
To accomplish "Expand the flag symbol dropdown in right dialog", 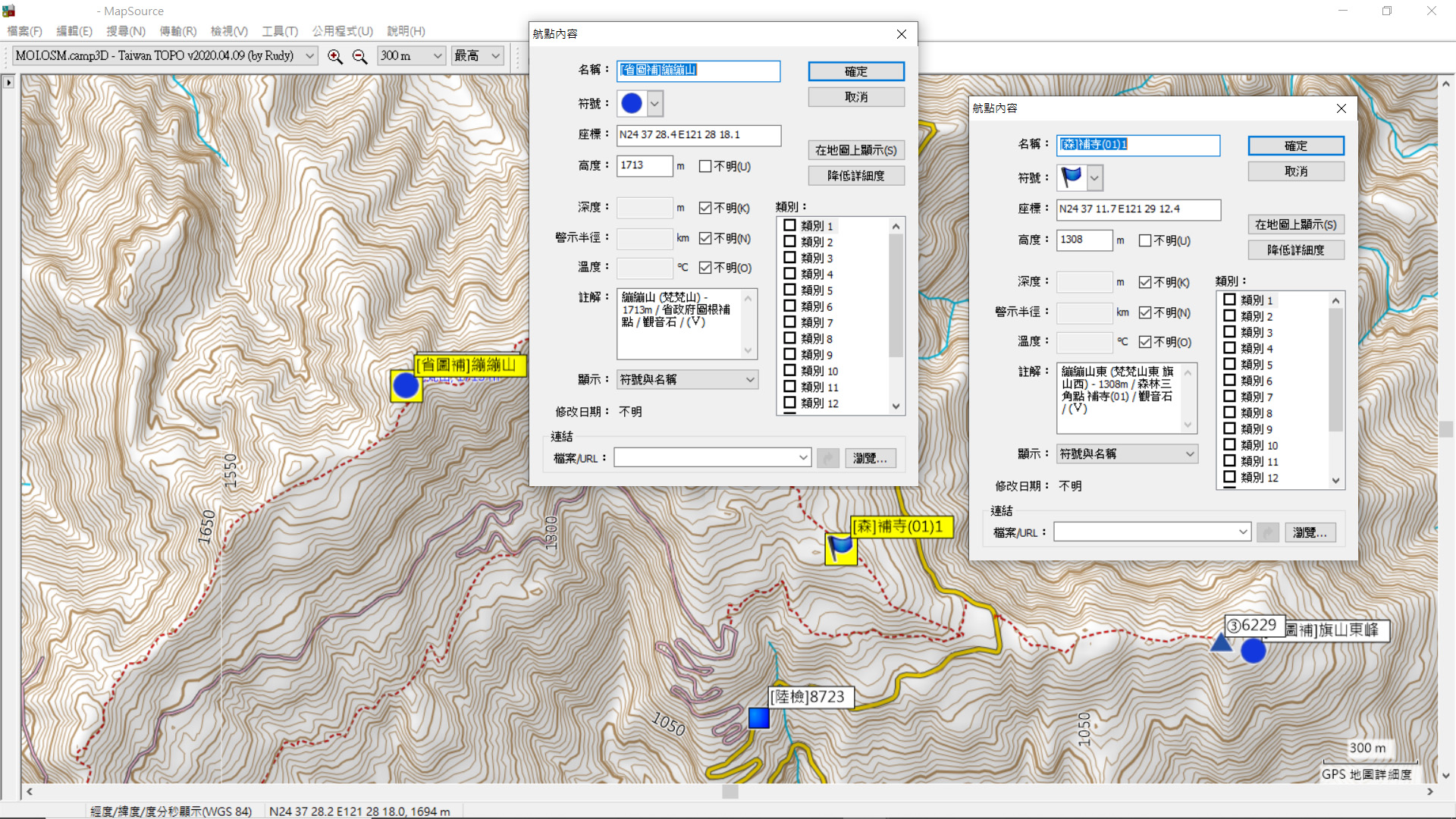I will point(1094,178).
